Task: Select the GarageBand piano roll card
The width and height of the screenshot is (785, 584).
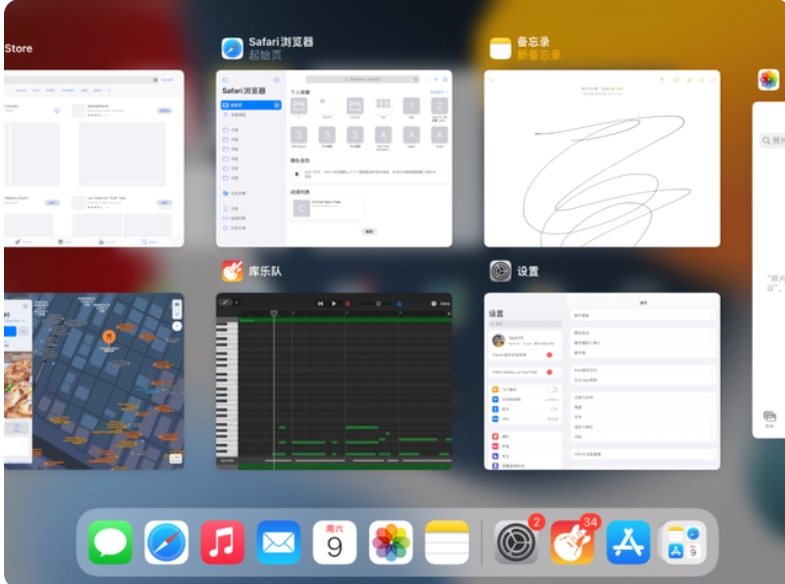Action: click(x=334, y=381)
